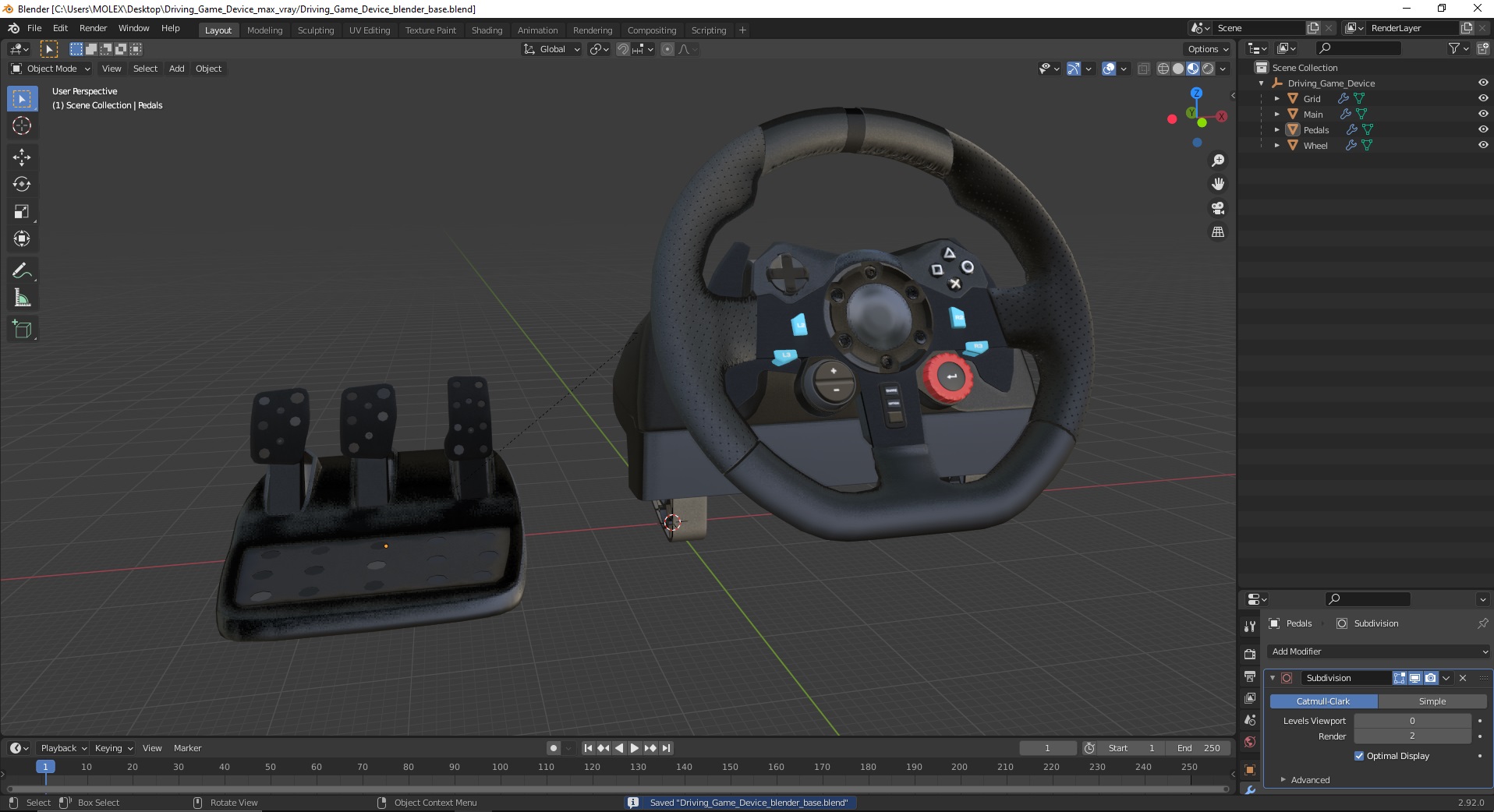Screen dimensions: 1494x812
Task: Open the View Layer properties tab
Action: [1250, 697]
